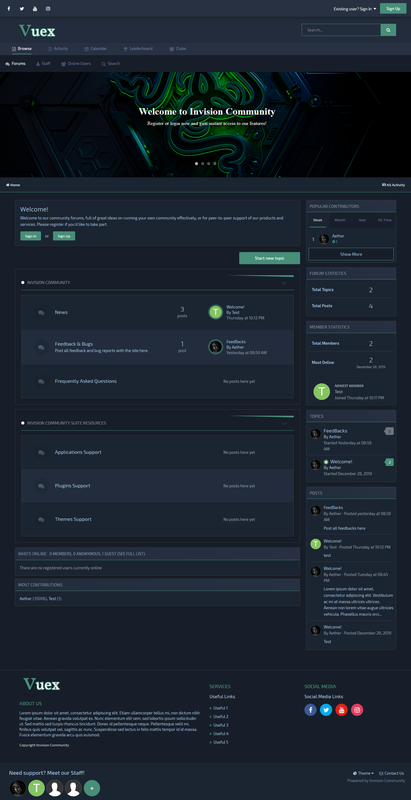Screen dimensions: 411x800
Task: Switch Popular Contributors to All Time
Action: point(384,220)
